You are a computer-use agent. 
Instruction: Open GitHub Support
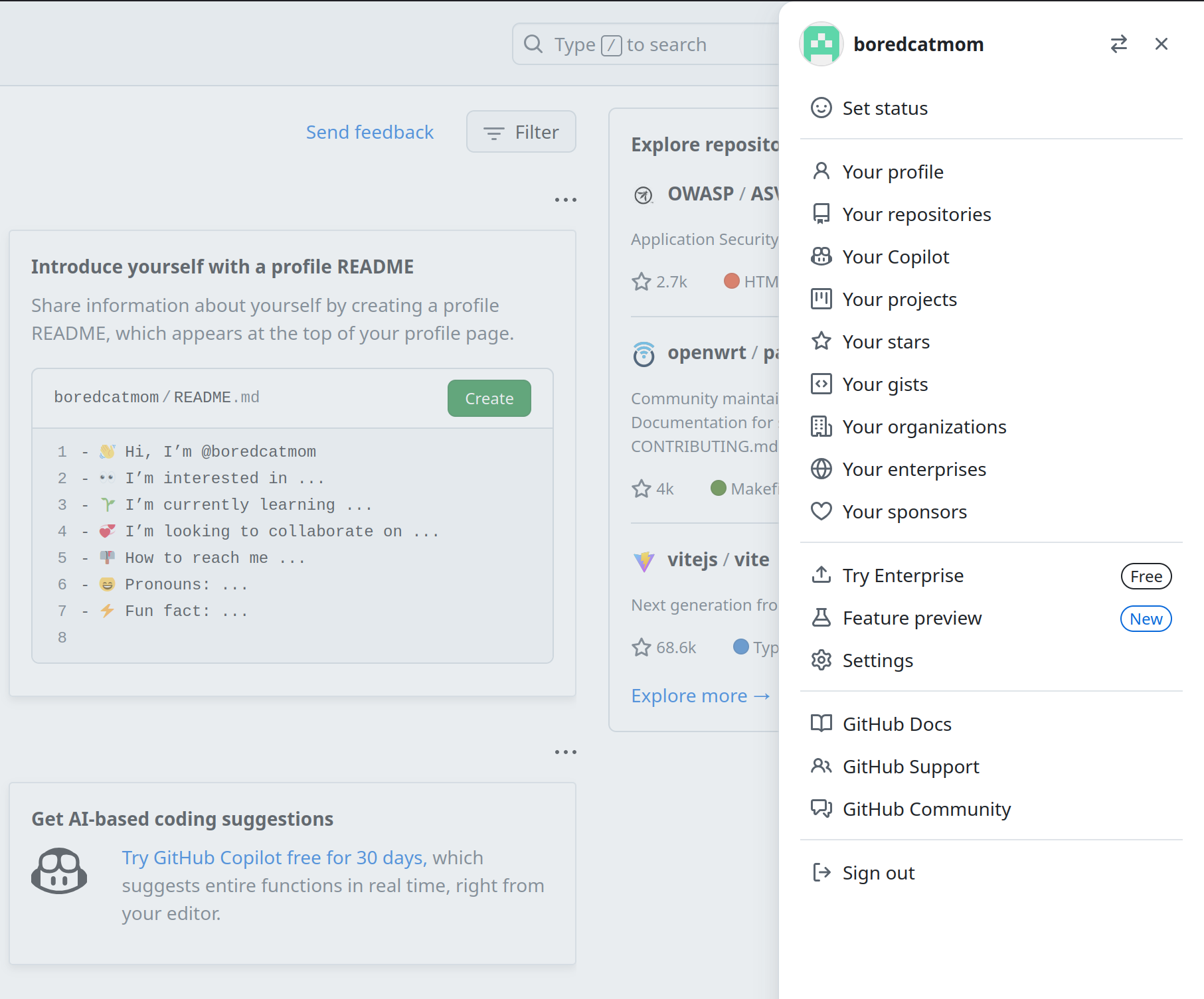pos(991,766)
